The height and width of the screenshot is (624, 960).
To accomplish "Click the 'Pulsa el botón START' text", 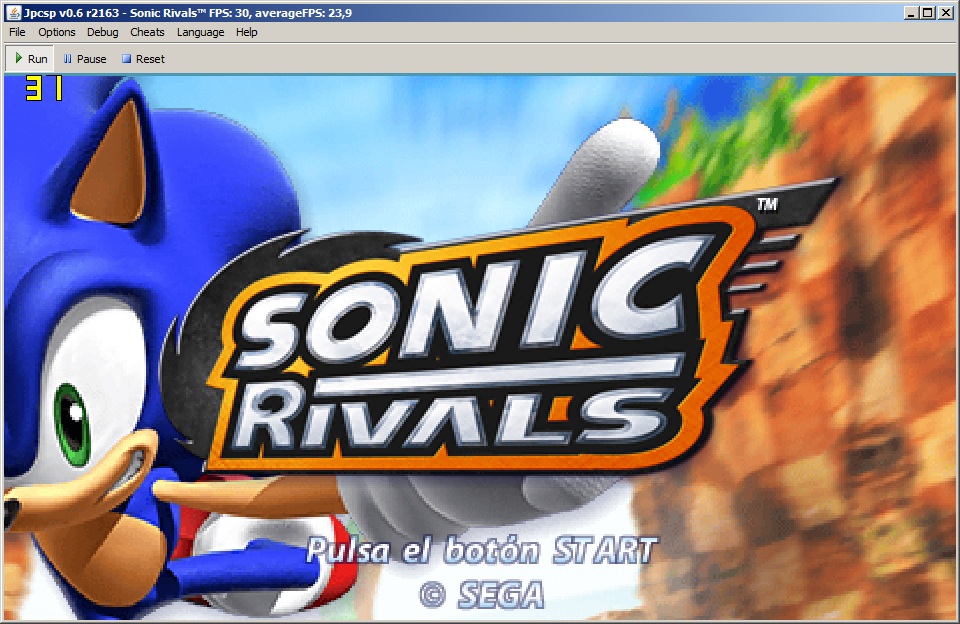I will [481, 550].
